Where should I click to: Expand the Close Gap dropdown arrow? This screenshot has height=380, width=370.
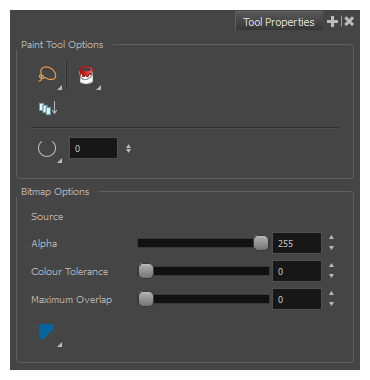click(60, 161)
